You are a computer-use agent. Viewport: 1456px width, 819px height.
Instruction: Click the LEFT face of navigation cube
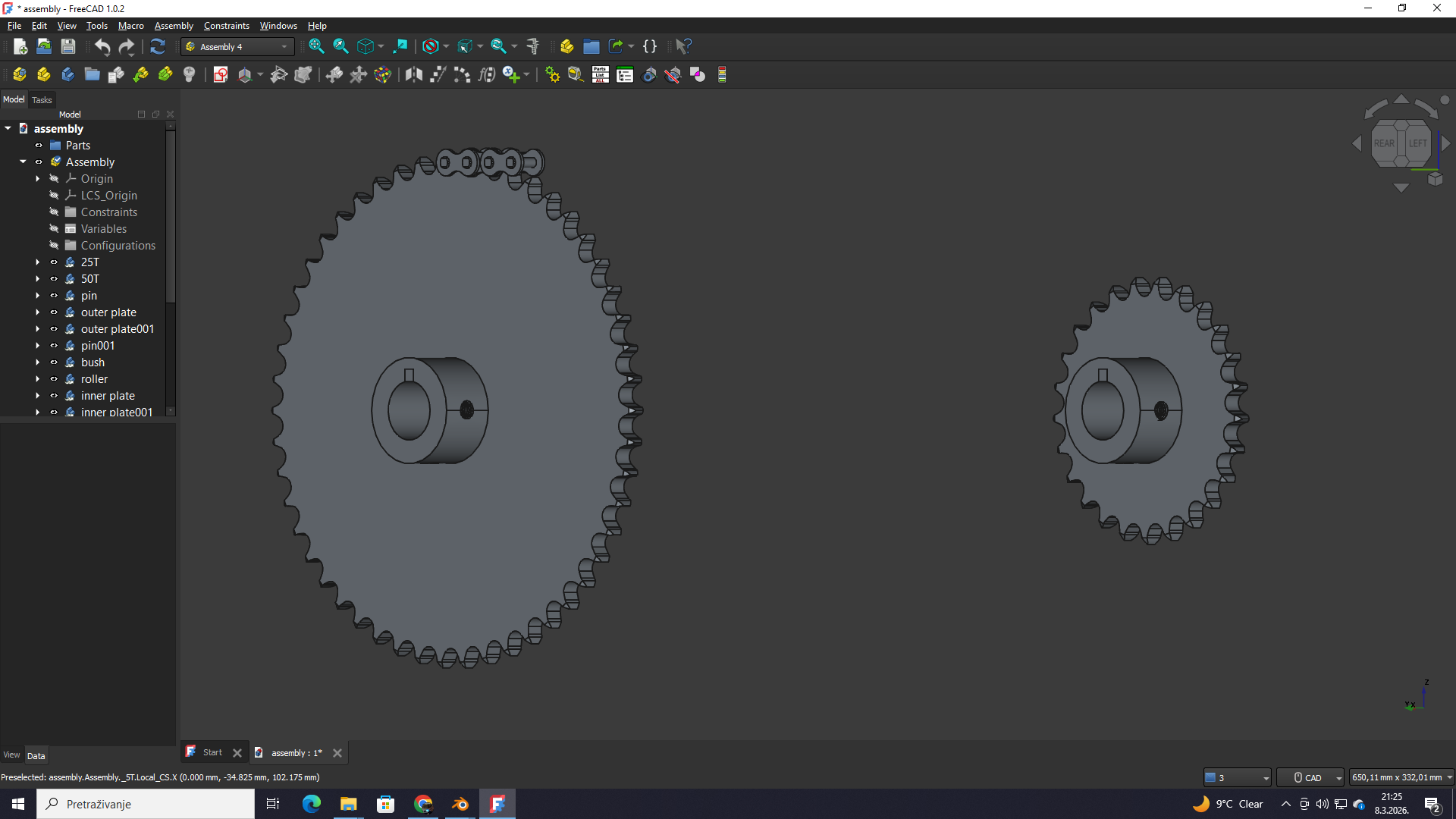[1417, 143]
